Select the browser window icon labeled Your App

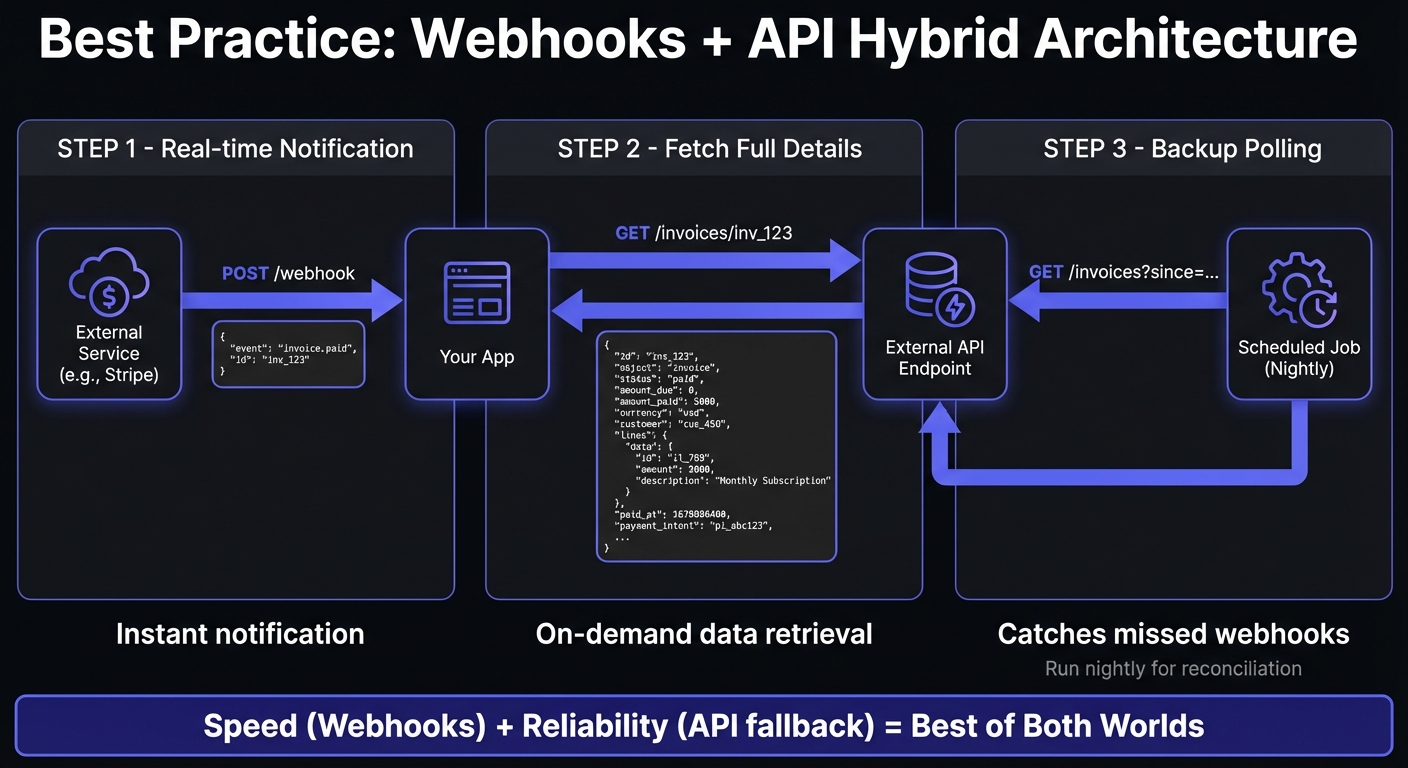click(x=477, y=292)
